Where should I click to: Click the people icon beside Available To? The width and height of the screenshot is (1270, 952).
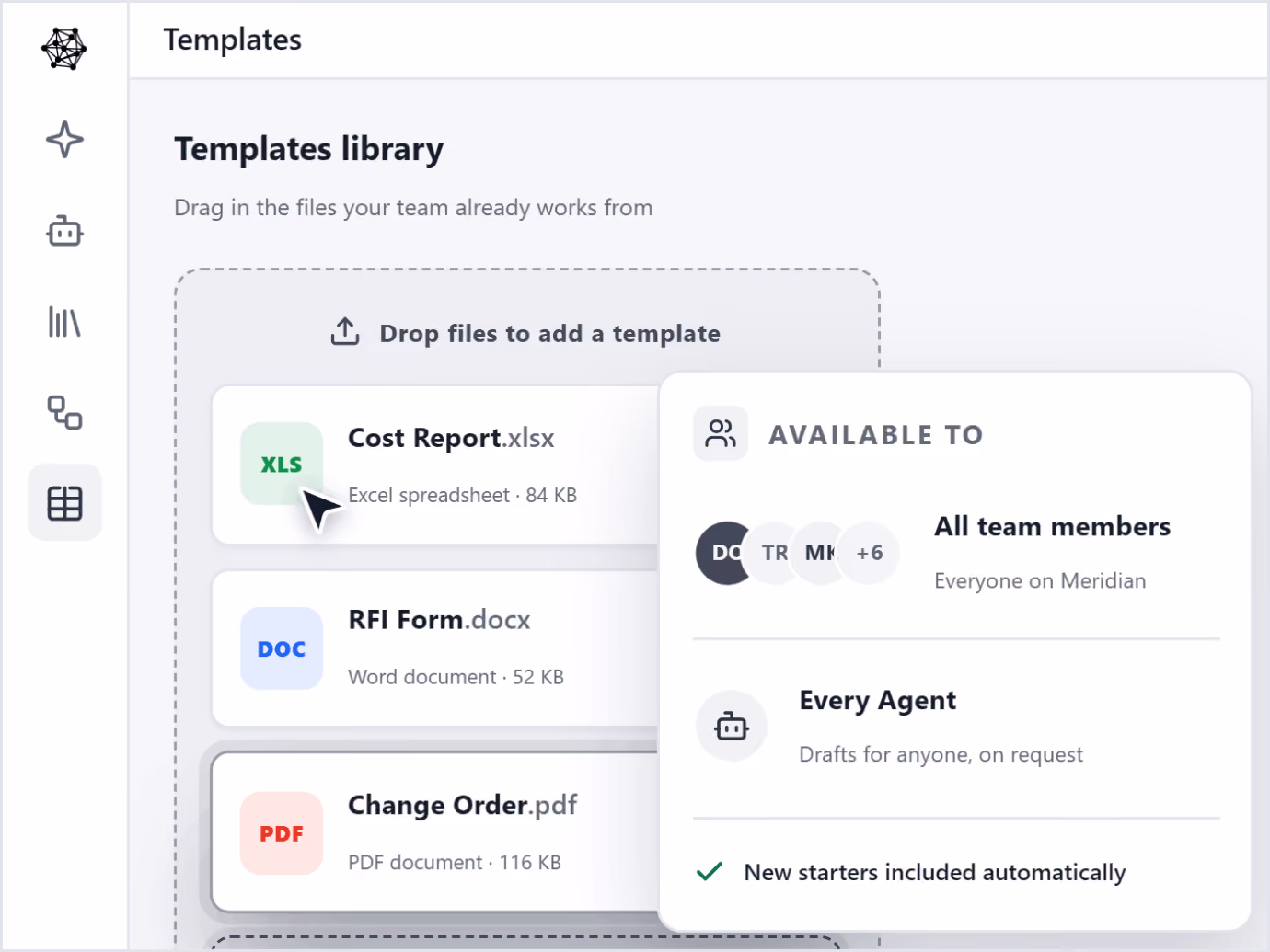point(721,433)
